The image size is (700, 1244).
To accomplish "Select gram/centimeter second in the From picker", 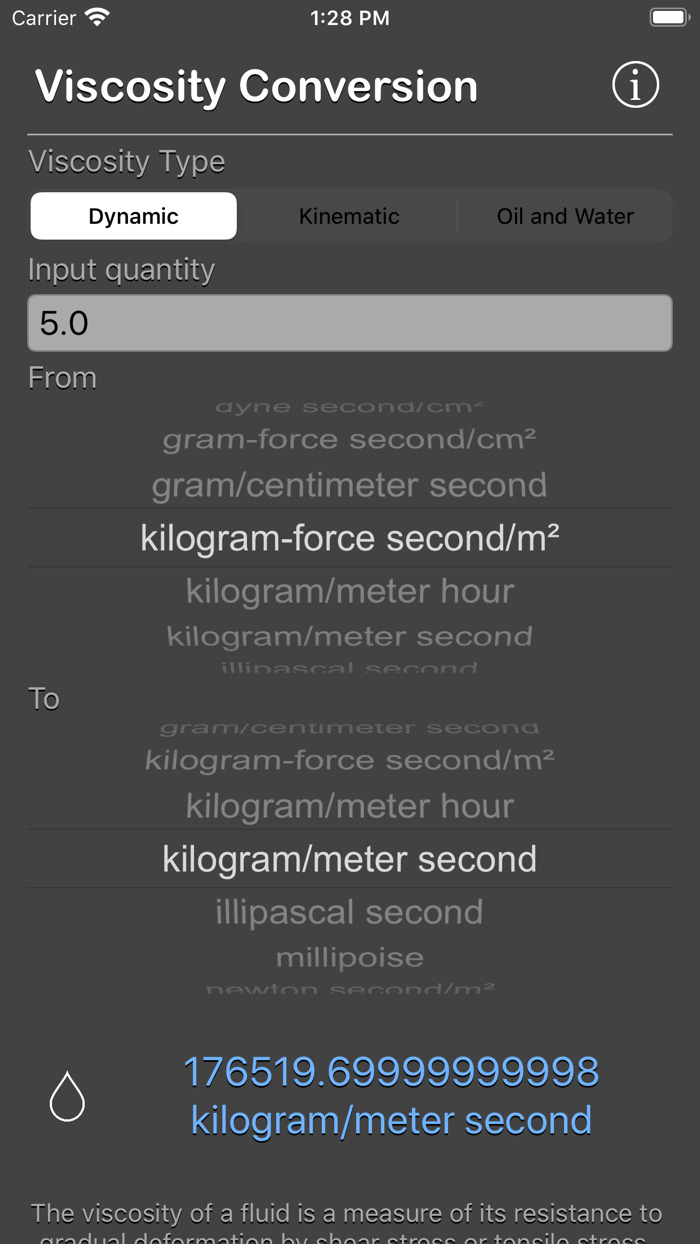I will [x=348, y=485].
